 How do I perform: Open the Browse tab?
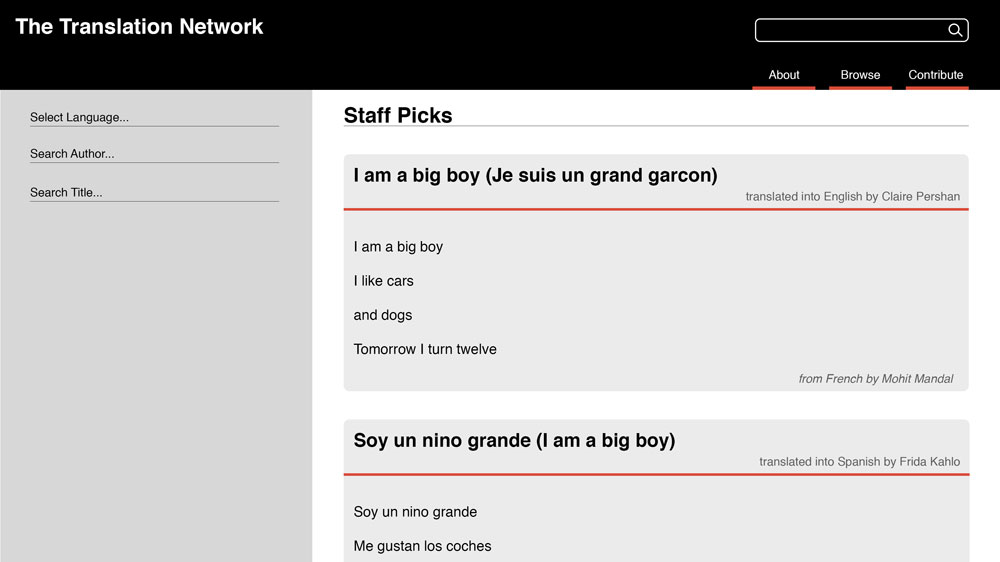point(860,75)
